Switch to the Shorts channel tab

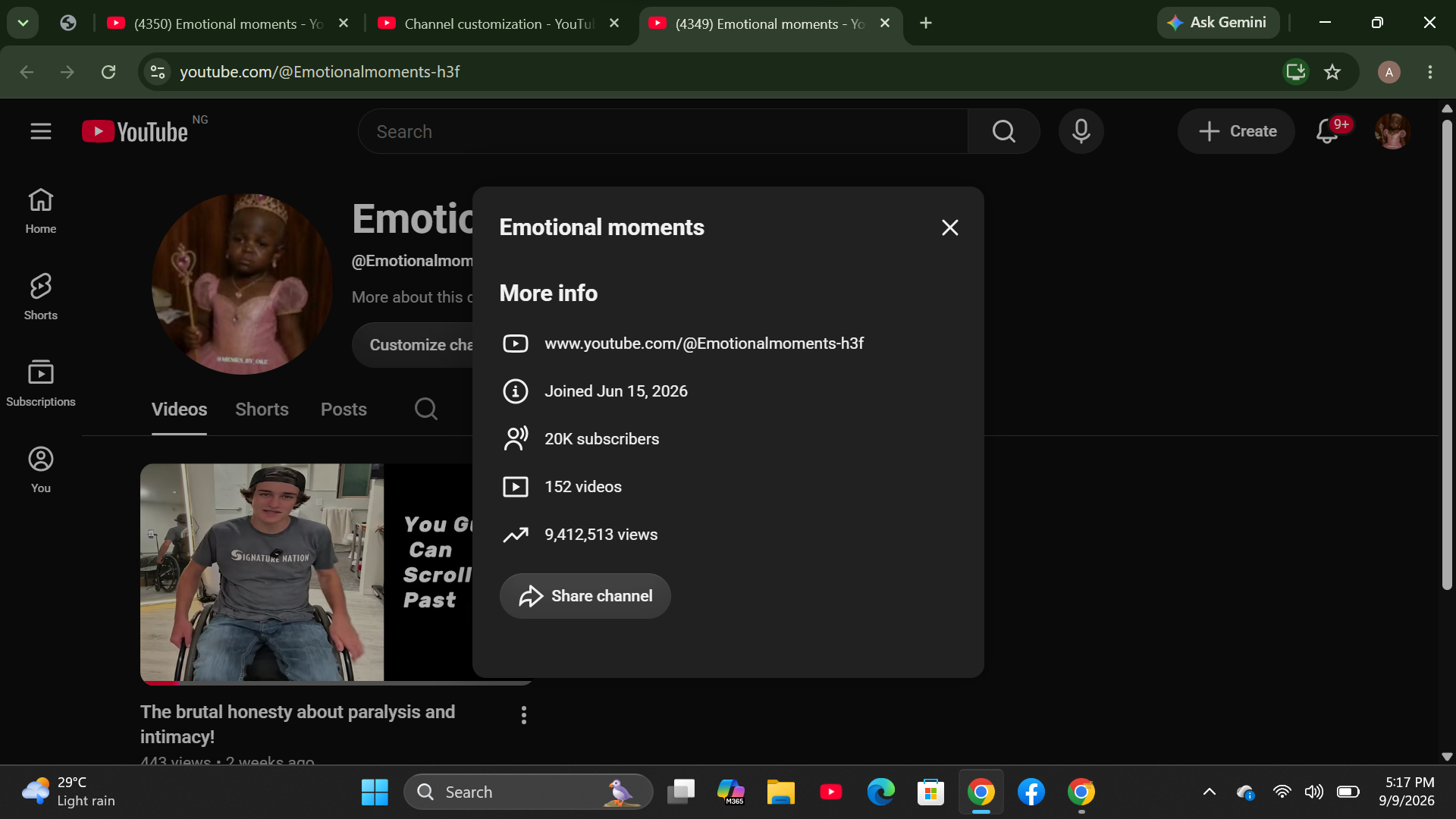tap(262, 409)
